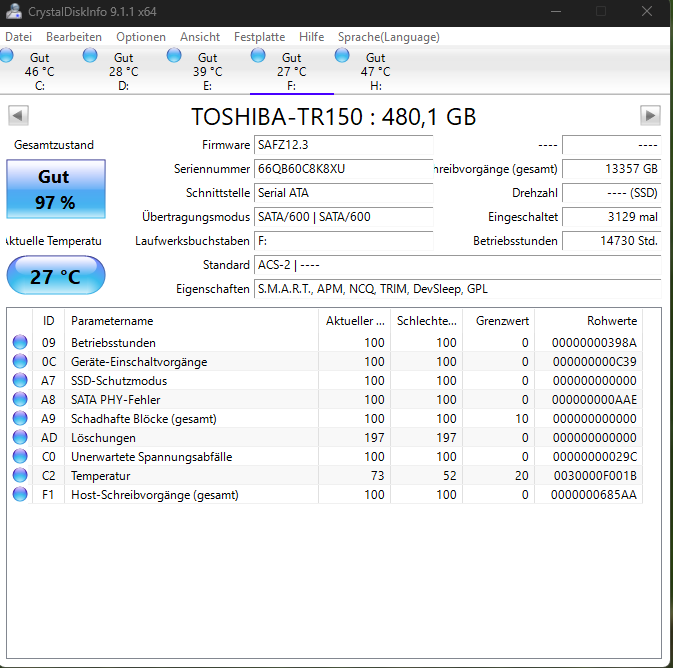The width and height of the screenshot is (673, 668).
Task: Click the next disk arrow button
Action: point(650,115)
